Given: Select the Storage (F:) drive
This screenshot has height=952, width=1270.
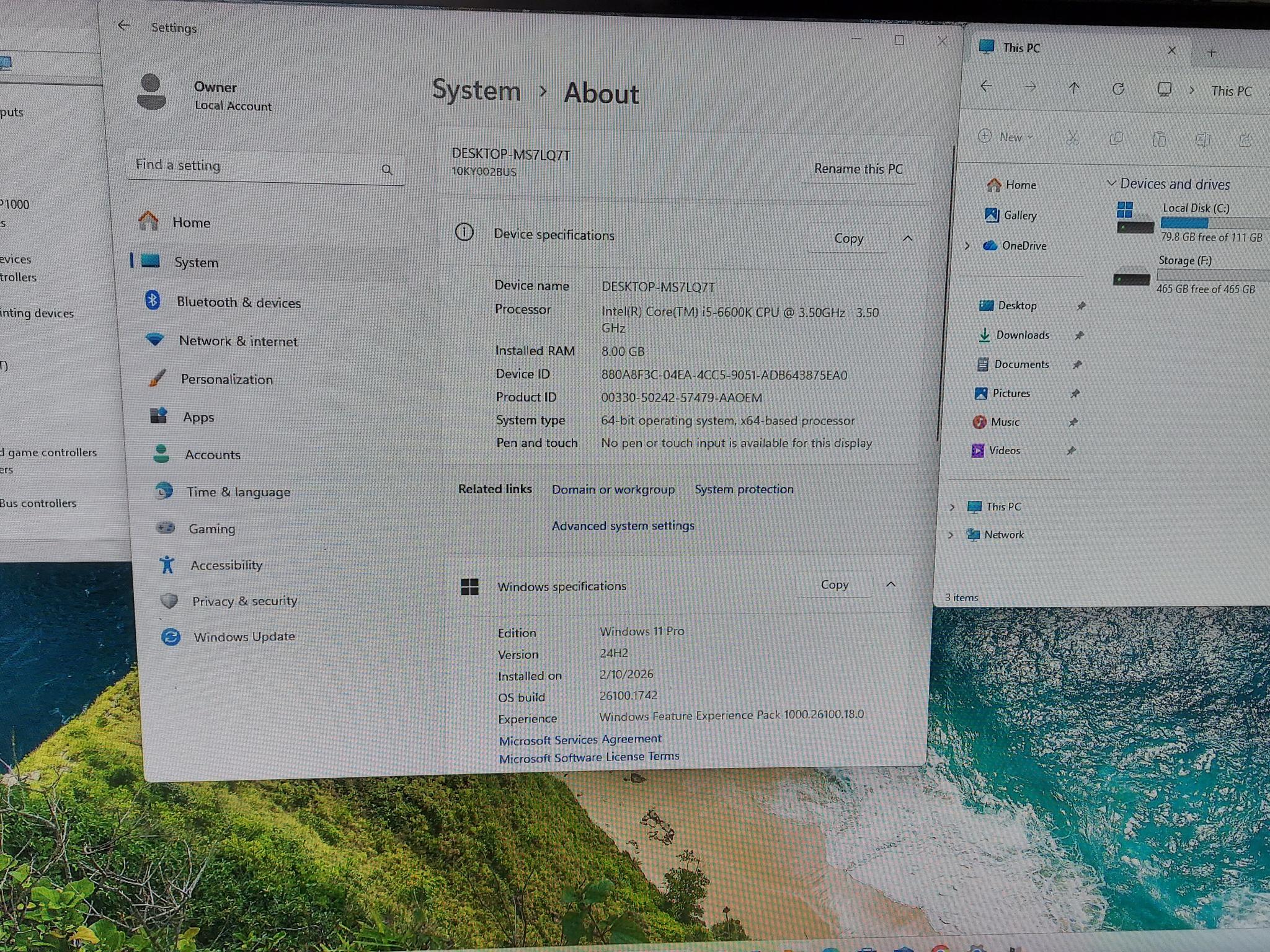Looking at the screenshot, I should [1189, 275].
